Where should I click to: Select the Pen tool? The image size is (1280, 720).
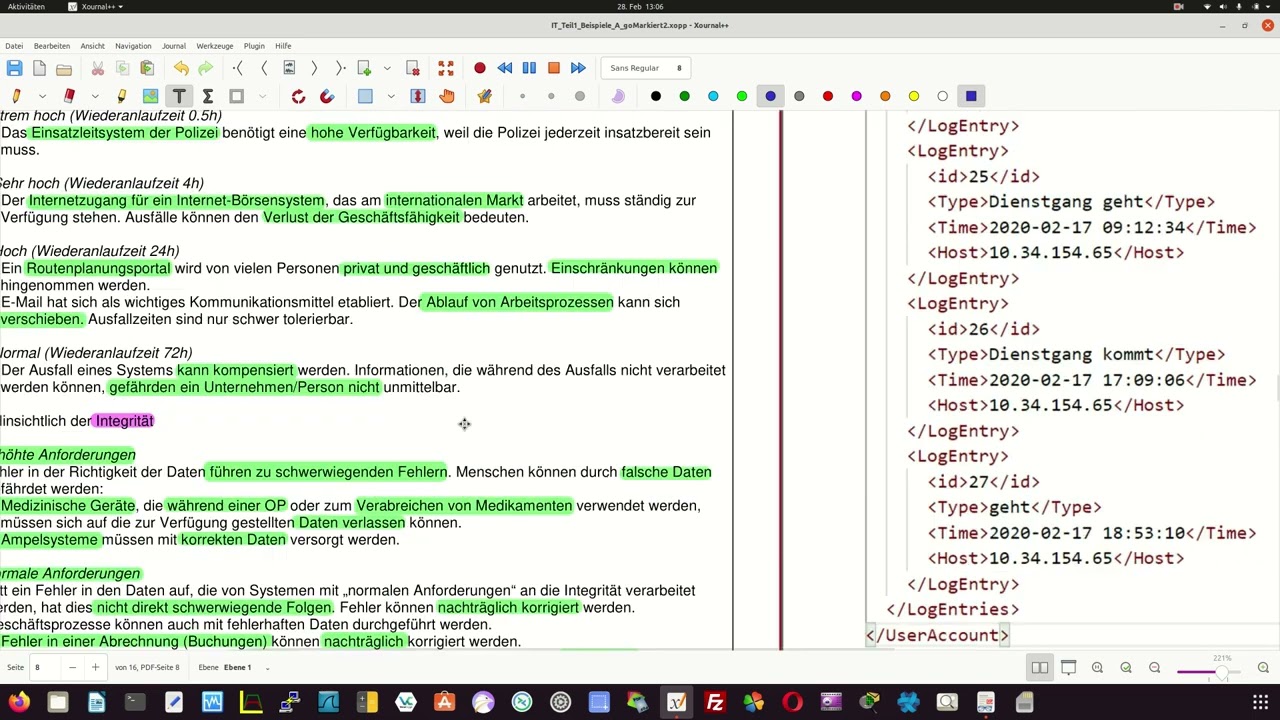[x=16, y=96]
